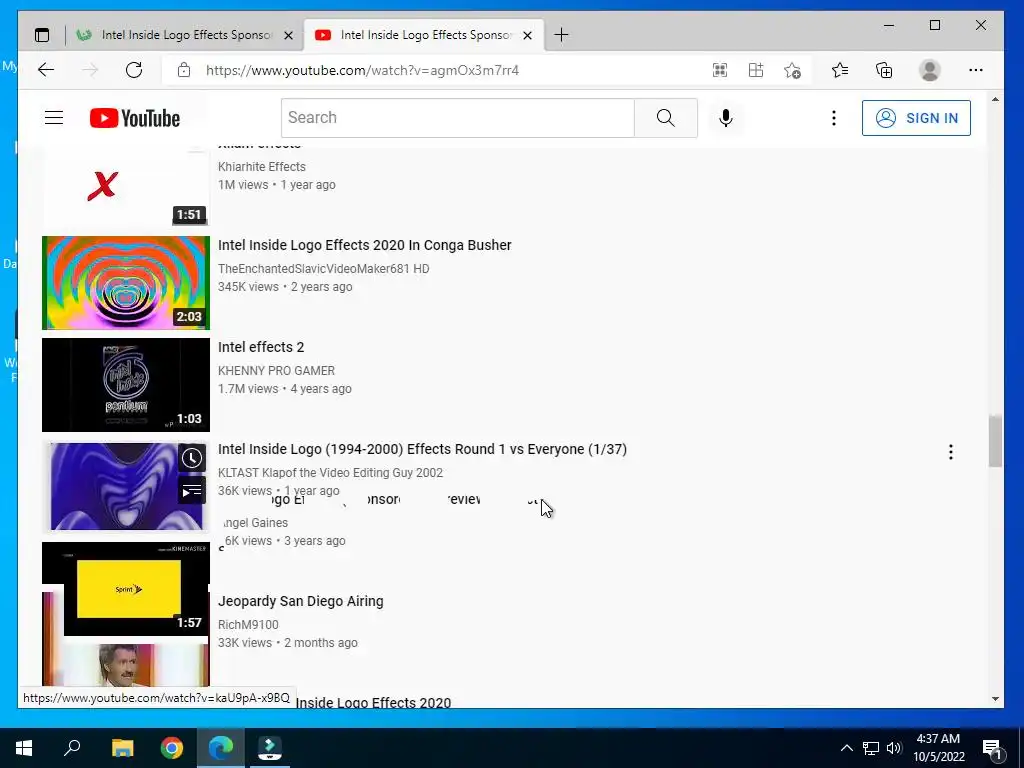Screen dimensions: 1024x768
Task: View site info via the padlock icon
Action: coord(184,70)
